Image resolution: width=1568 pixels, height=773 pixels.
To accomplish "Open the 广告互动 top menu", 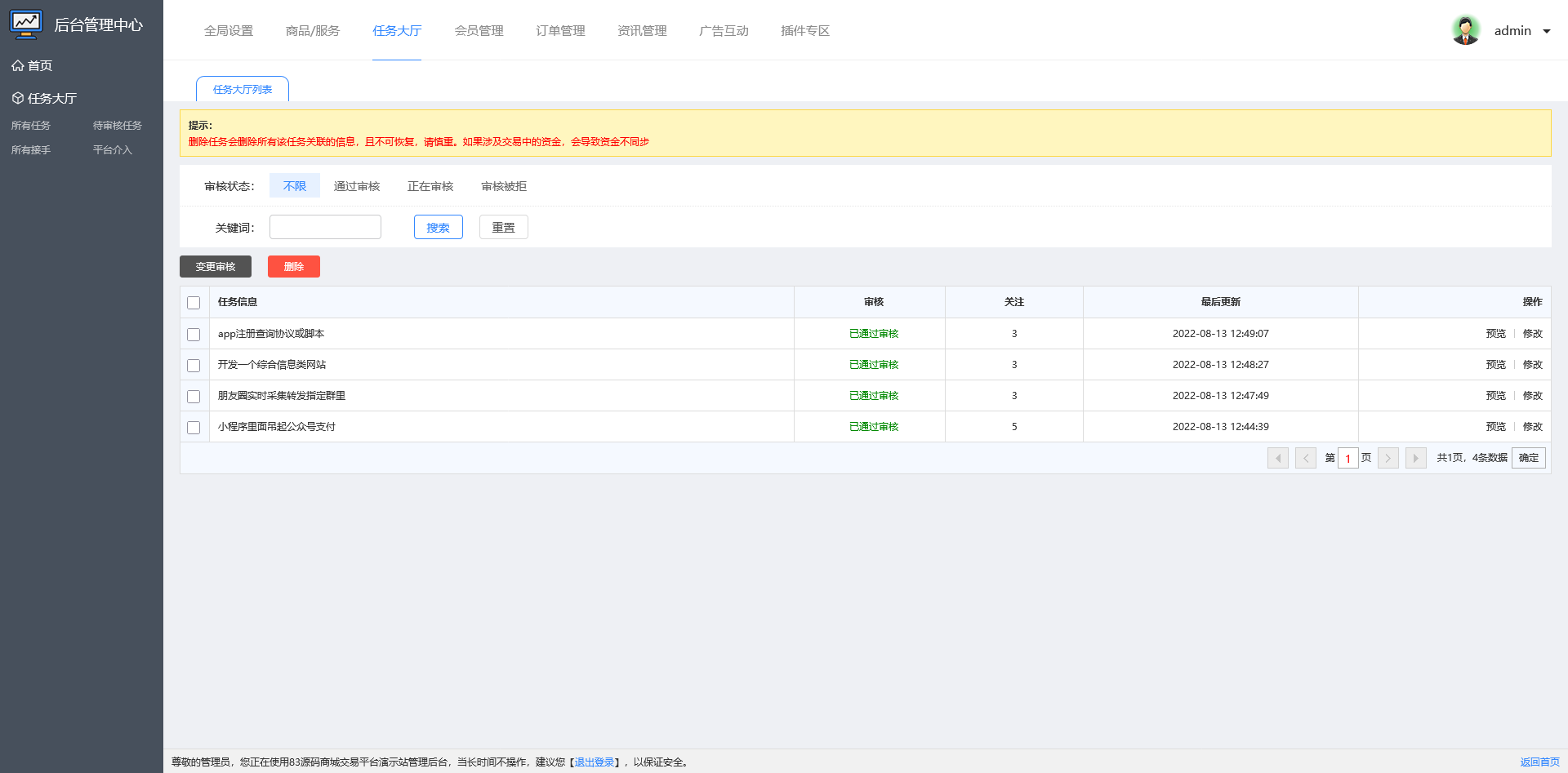I will point(724,30).
